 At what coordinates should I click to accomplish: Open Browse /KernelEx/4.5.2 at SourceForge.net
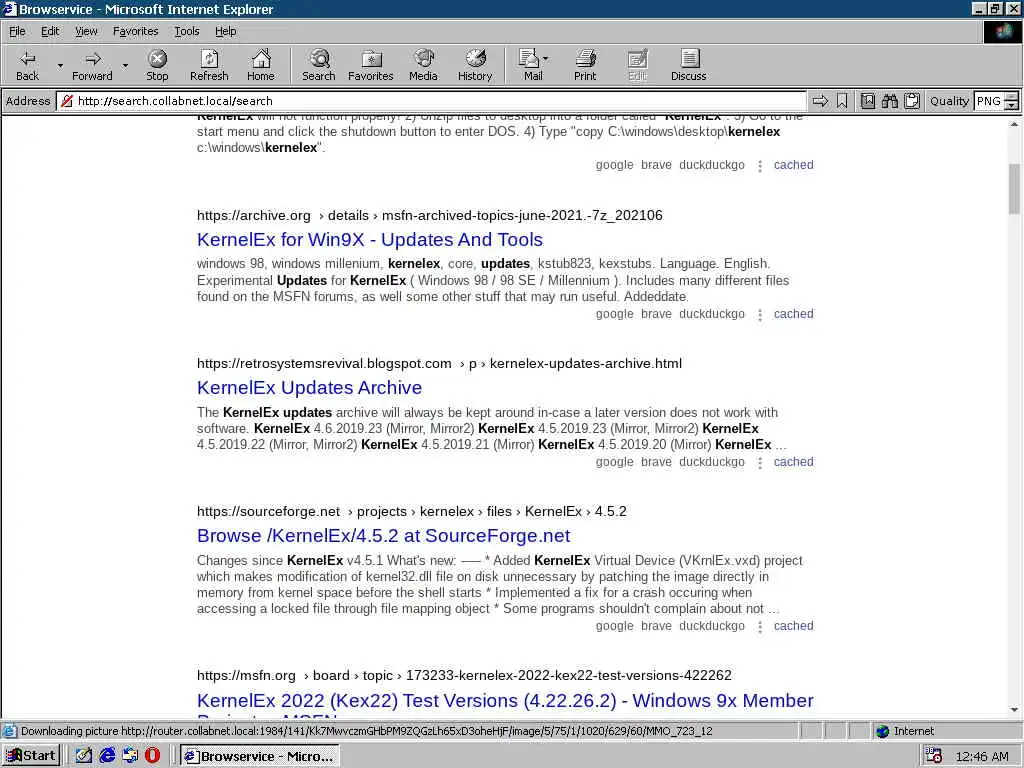(x=383, y=536)
